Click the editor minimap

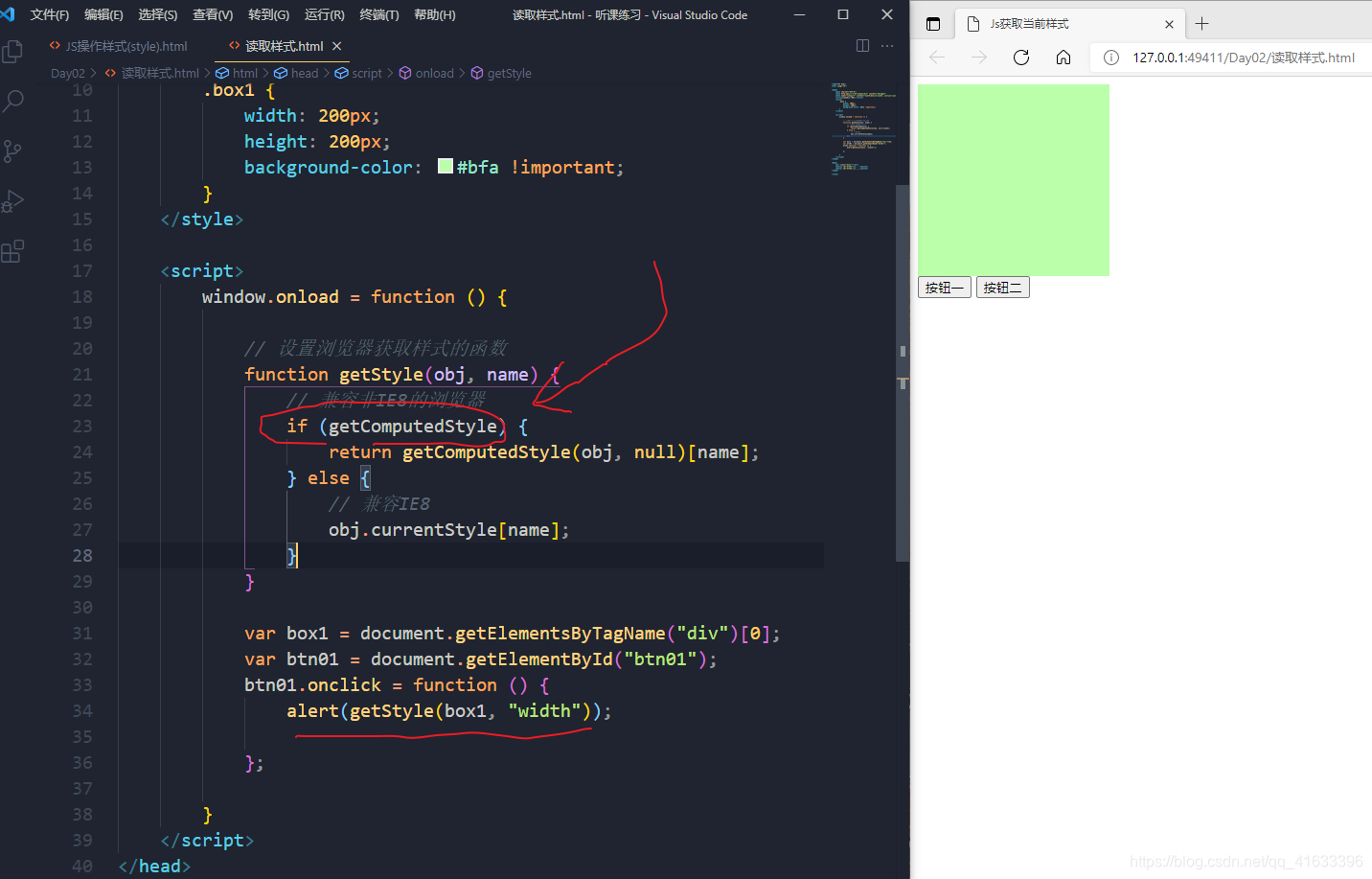click(862, 129)
